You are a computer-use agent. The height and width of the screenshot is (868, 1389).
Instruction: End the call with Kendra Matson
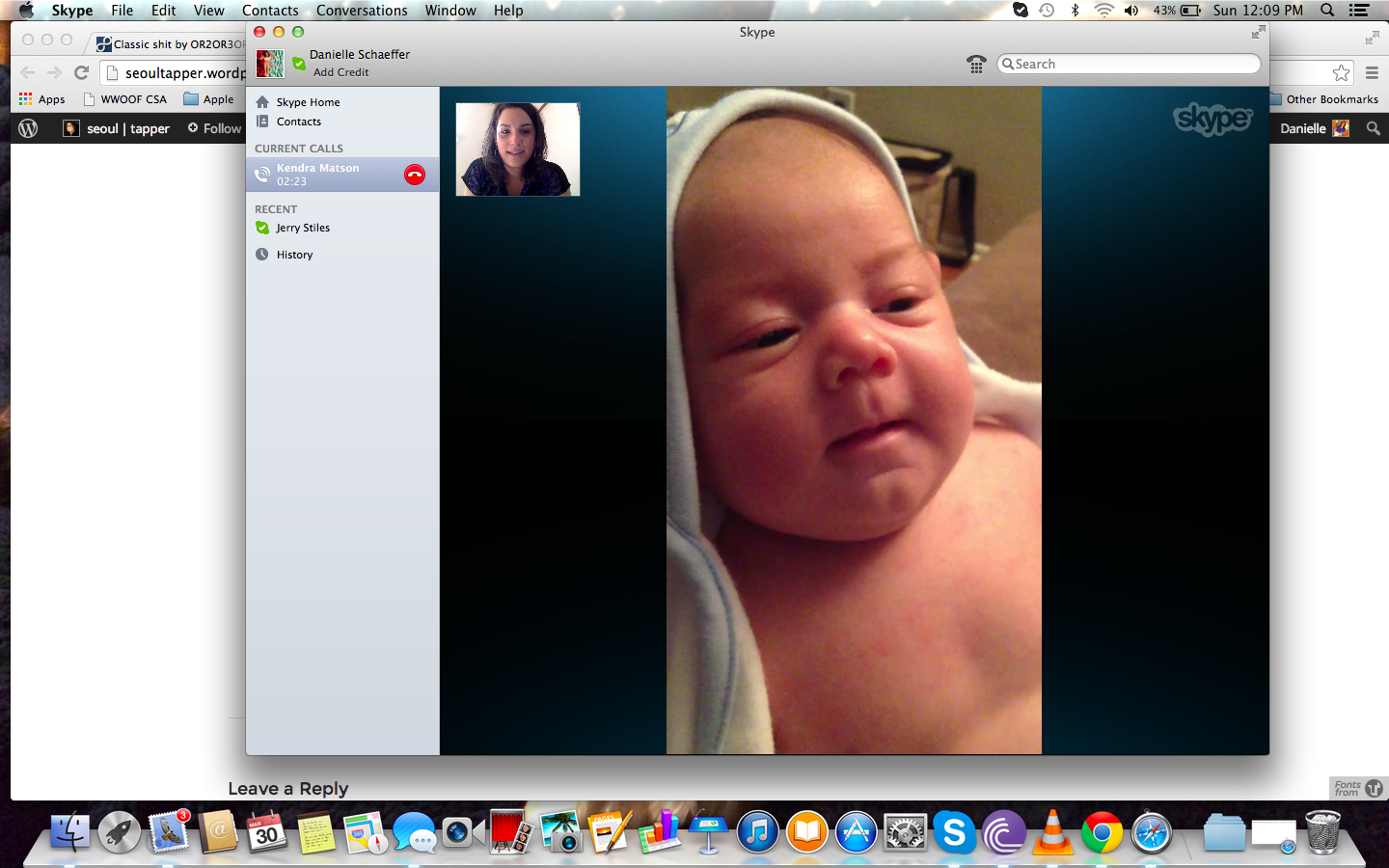pyautogui.click(x=415, y=175)
